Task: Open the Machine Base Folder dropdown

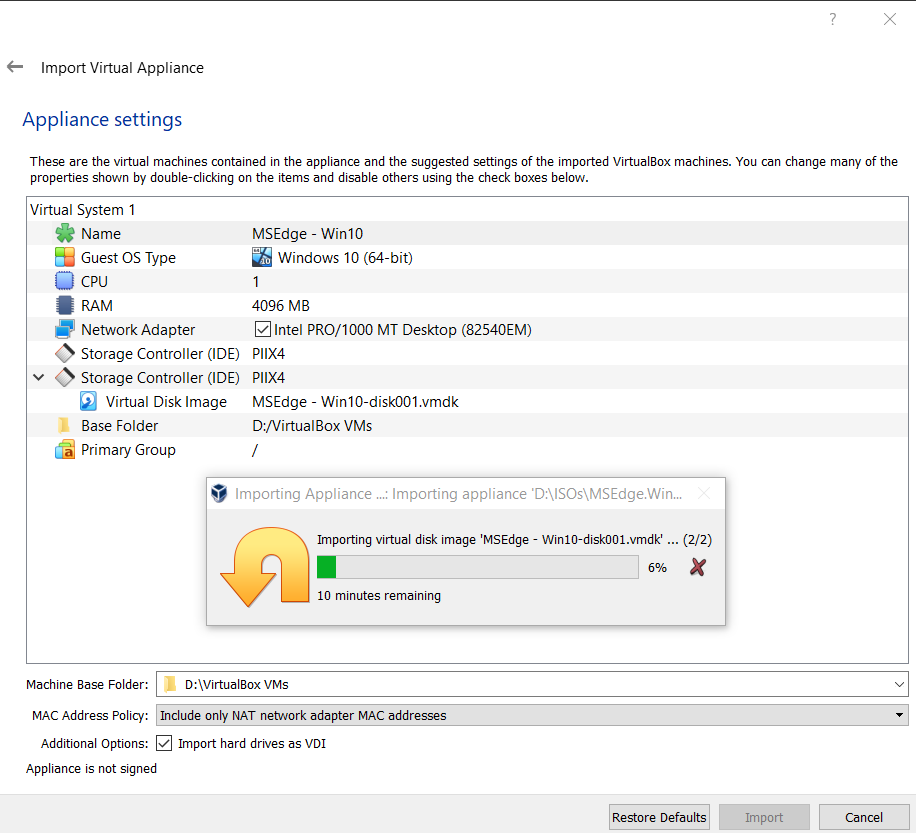Action: click(900, 684)
